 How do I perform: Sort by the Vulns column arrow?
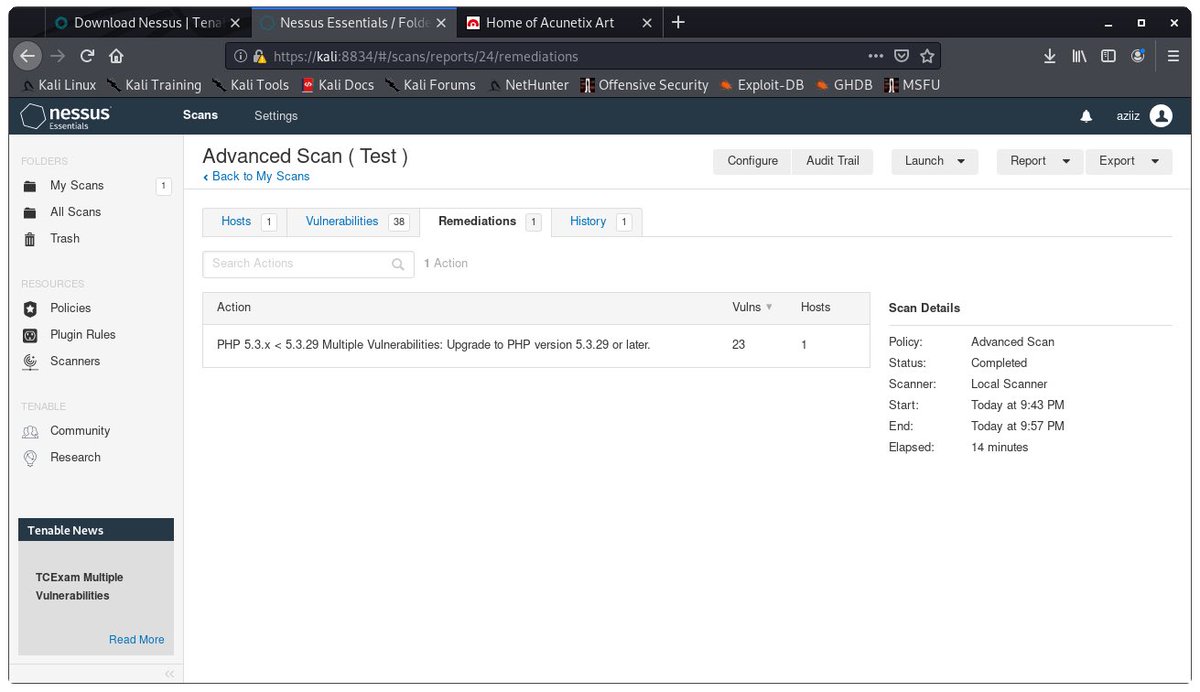(769, 308)
